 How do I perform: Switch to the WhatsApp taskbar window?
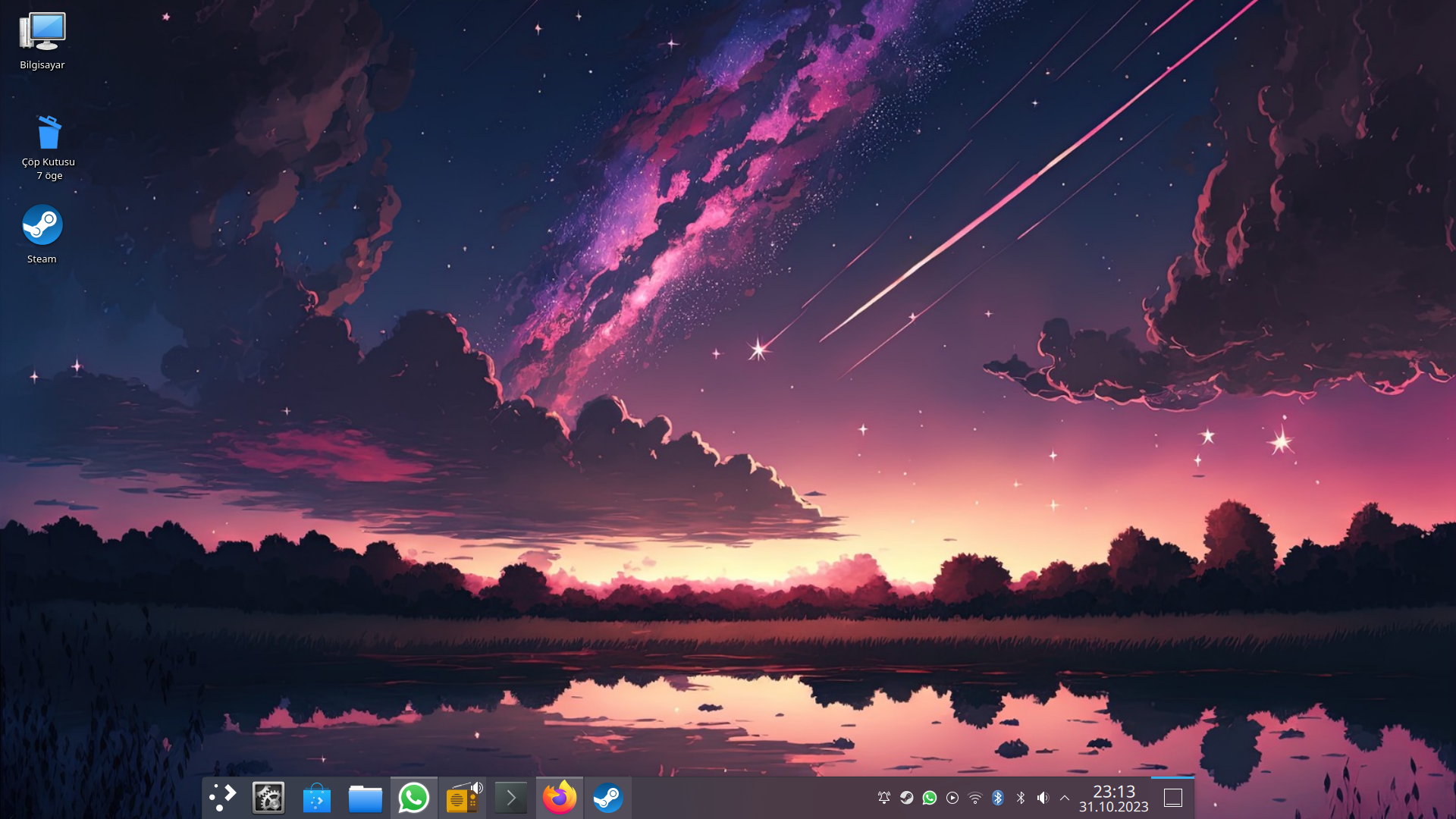(x=414, y=798)
